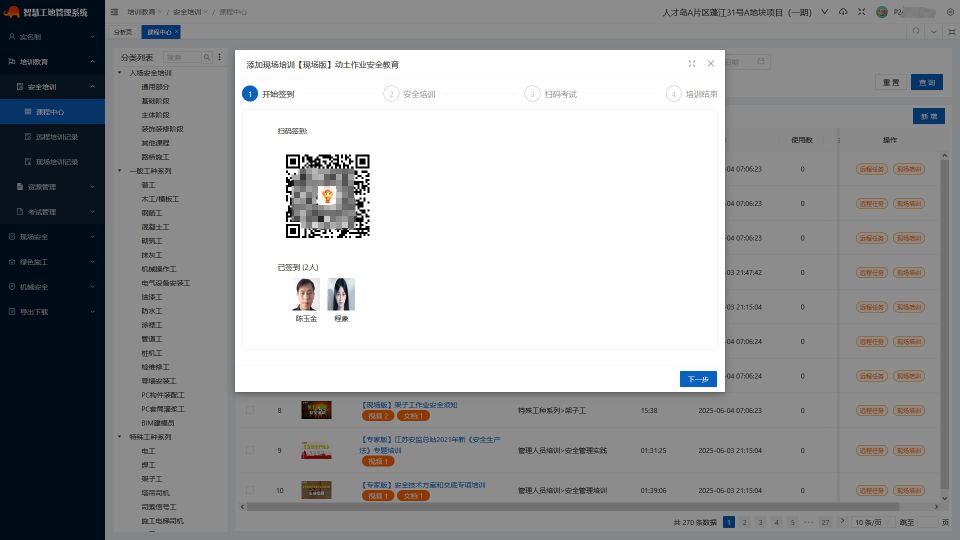Click the fullscreen icon in top header
Image resolution: width=960 pixels, height=540 pixels.
pyautogui.click(x=861, y=12)
